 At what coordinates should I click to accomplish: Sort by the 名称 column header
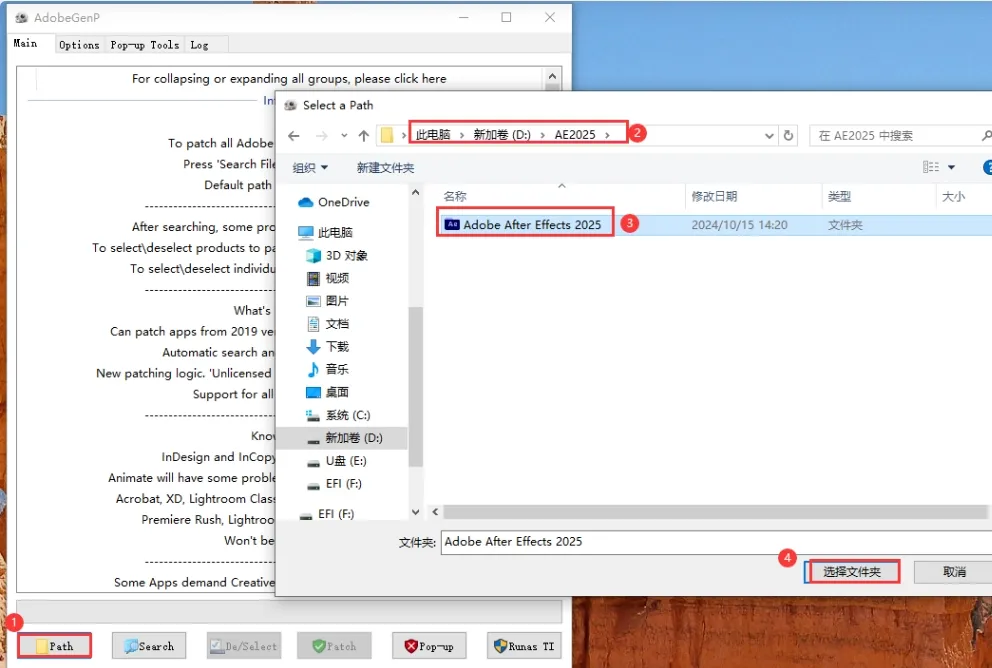click(x=455, y=196)
